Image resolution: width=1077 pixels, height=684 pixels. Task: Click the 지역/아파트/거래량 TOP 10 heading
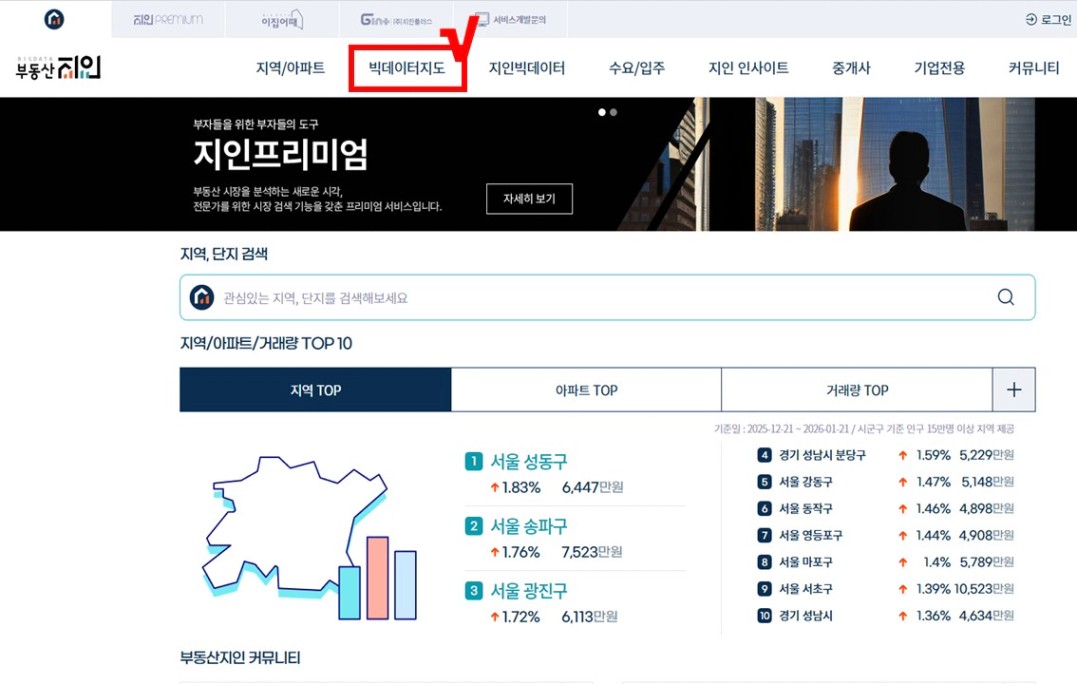(266, 343)
